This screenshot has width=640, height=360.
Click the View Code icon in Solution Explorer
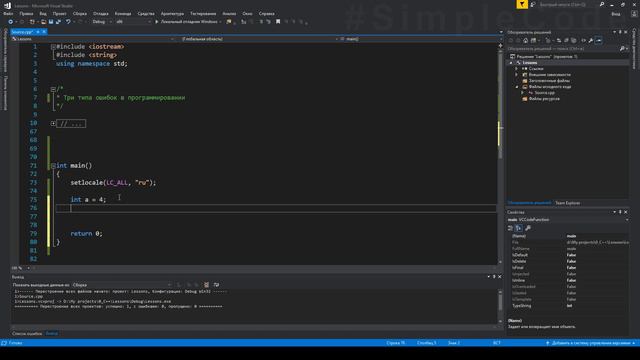[583, 40]
